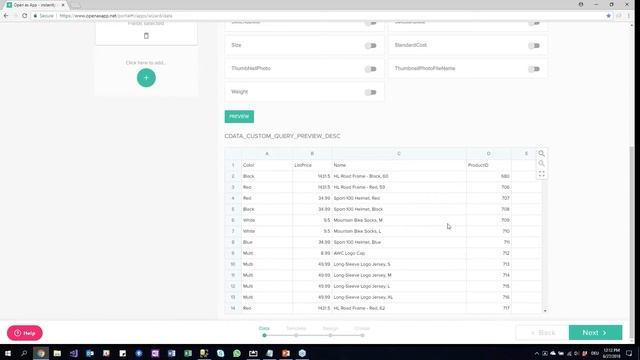This screenshot has width=640, height=360.
Task: Open Outlook from the taskbar
Action: pos(90,353)
